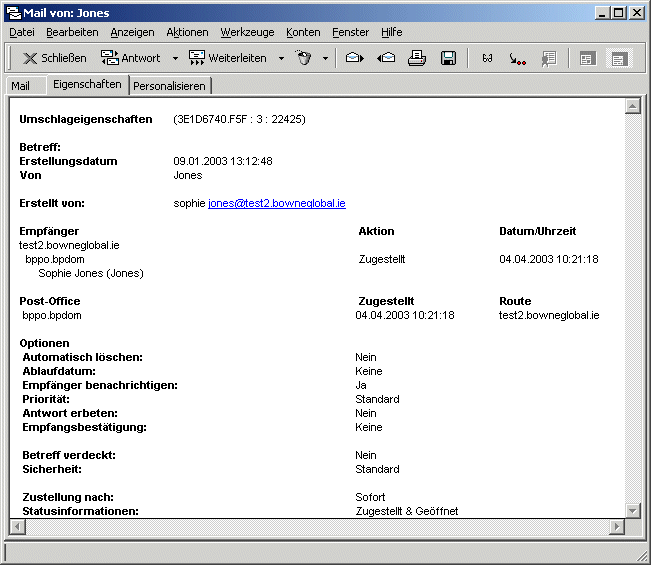Click the Antwort erbeten label
This screenshot has width=651, height=565.
tap(70, 413)
